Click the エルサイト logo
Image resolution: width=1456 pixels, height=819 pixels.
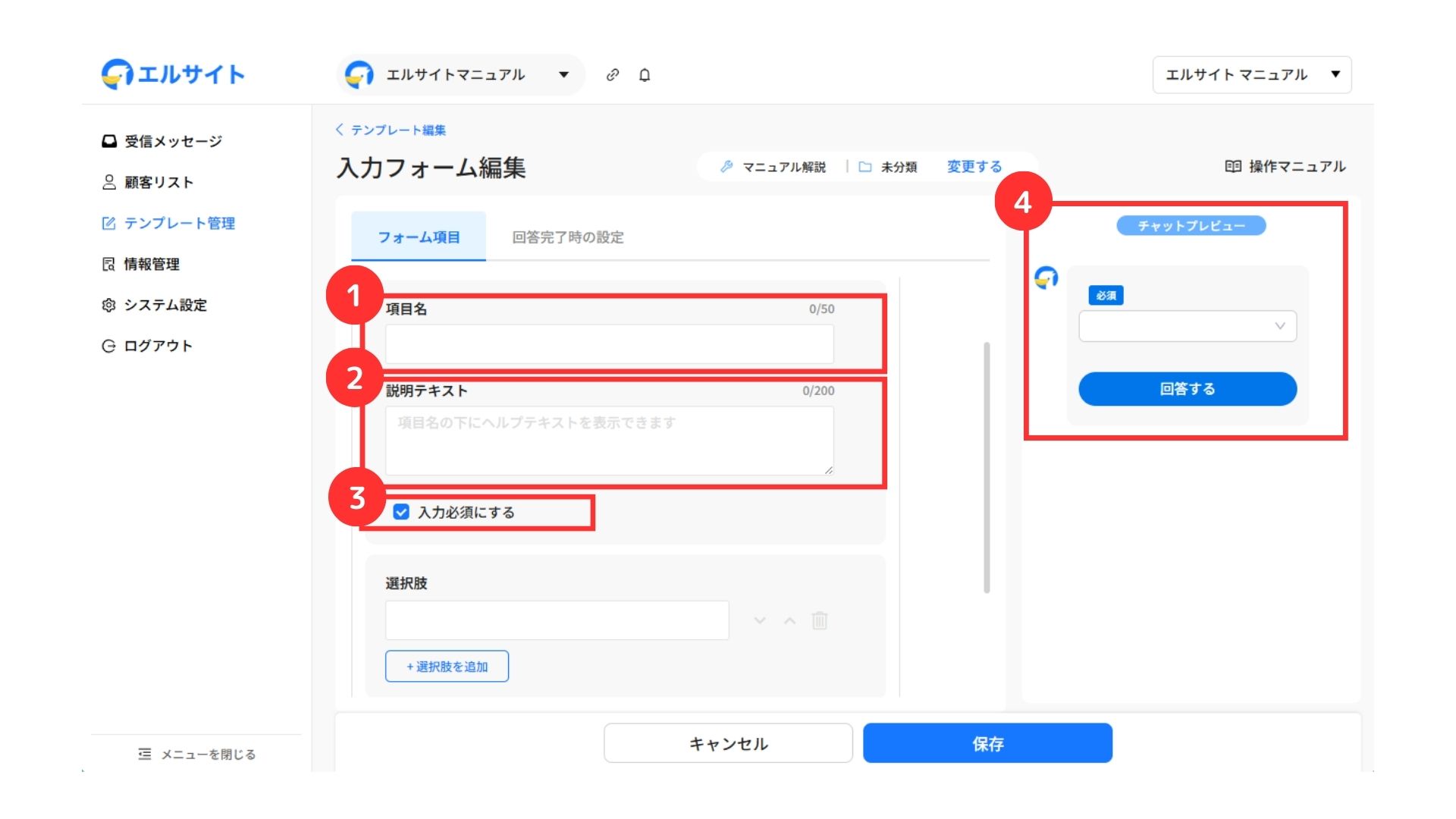(x=173, y=74)
